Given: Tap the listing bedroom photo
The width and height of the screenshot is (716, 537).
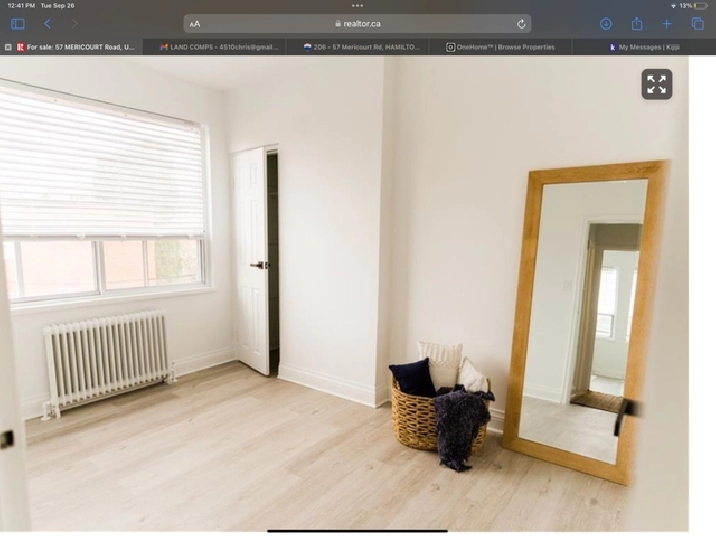Looking at the screenshot, I should (x=344, y=294).
